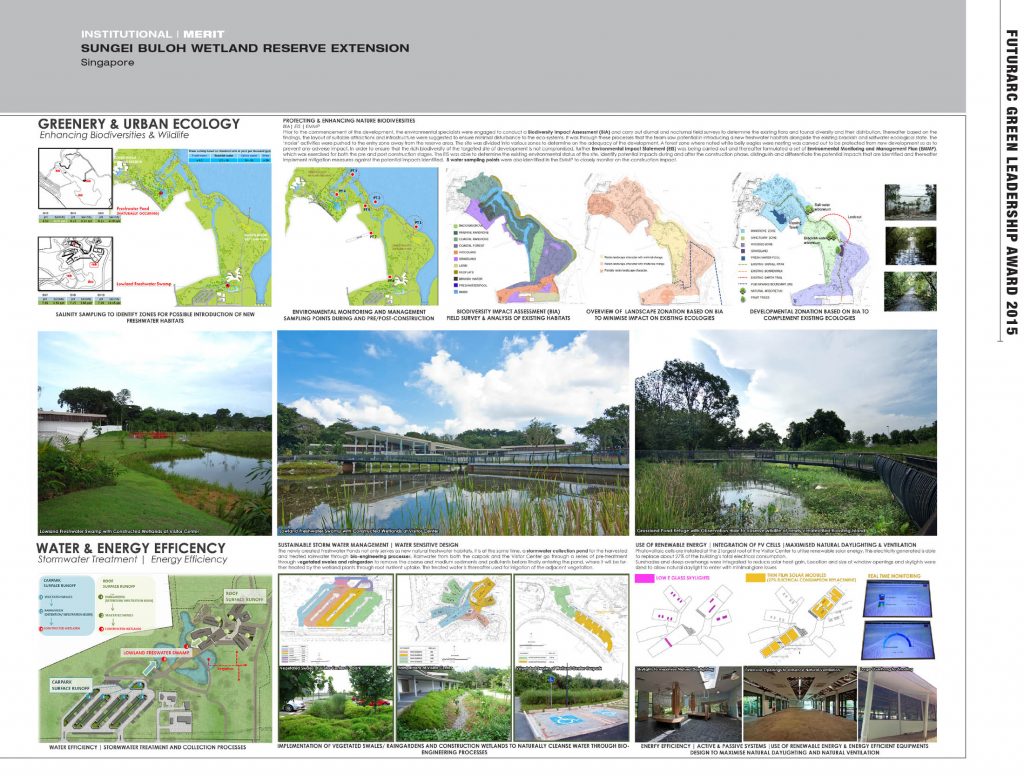The width and height of the screenshot is (1024, 776).
Task: Click the 'SALINITY SAMPLING TO IDENTIFY ZONES' caption
Action: click(155, 317)
